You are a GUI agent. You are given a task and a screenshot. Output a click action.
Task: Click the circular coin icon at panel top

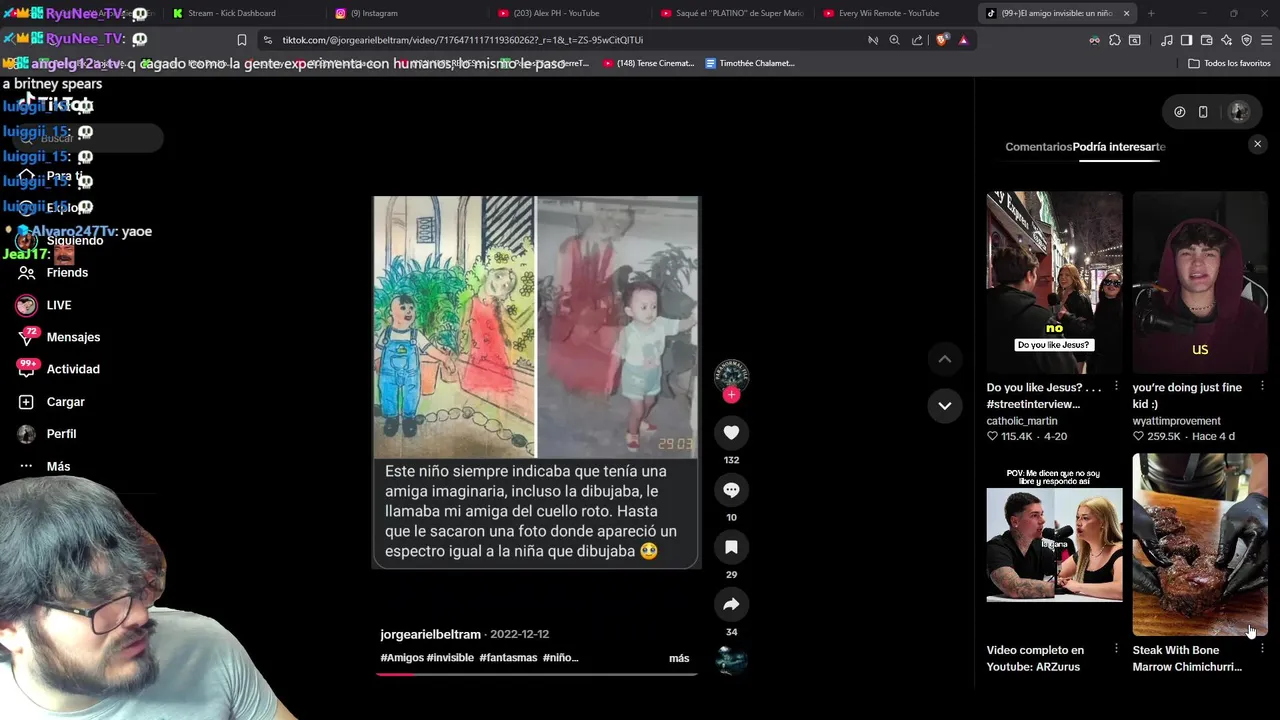point(1179,112)
